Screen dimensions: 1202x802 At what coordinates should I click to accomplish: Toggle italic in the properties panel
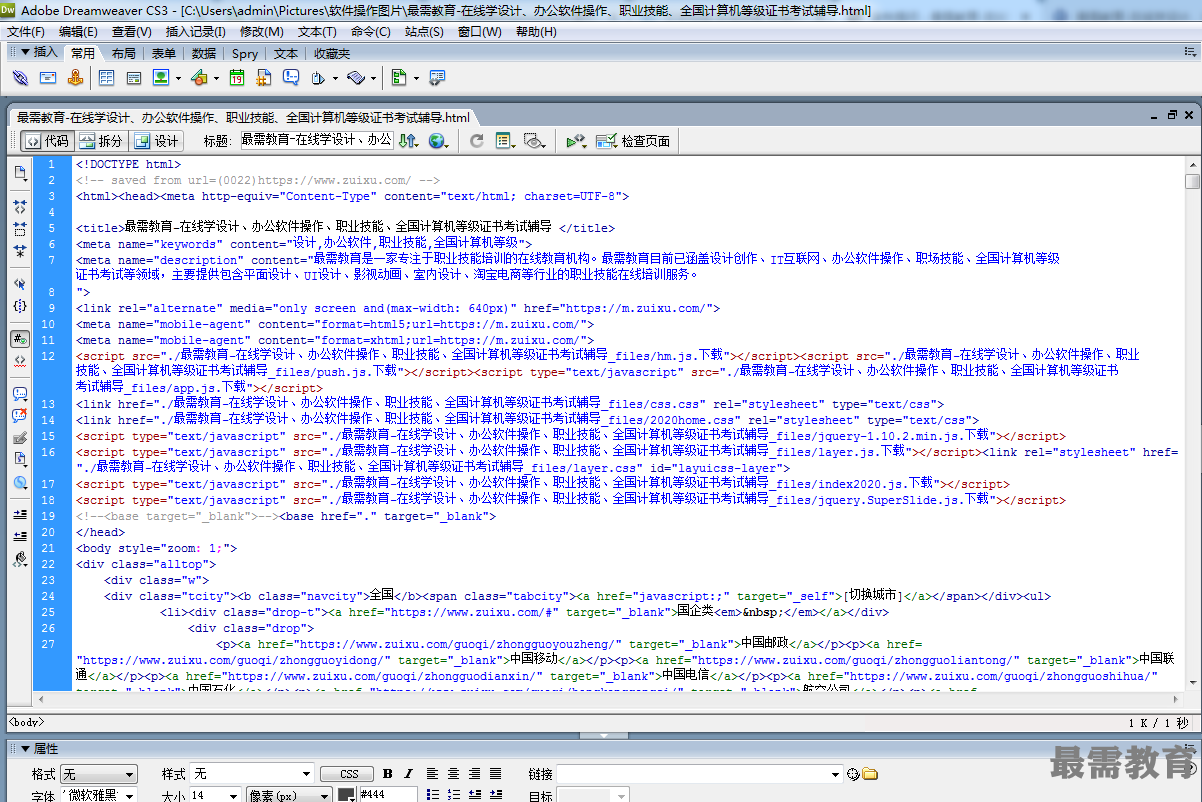pos(408,774)
